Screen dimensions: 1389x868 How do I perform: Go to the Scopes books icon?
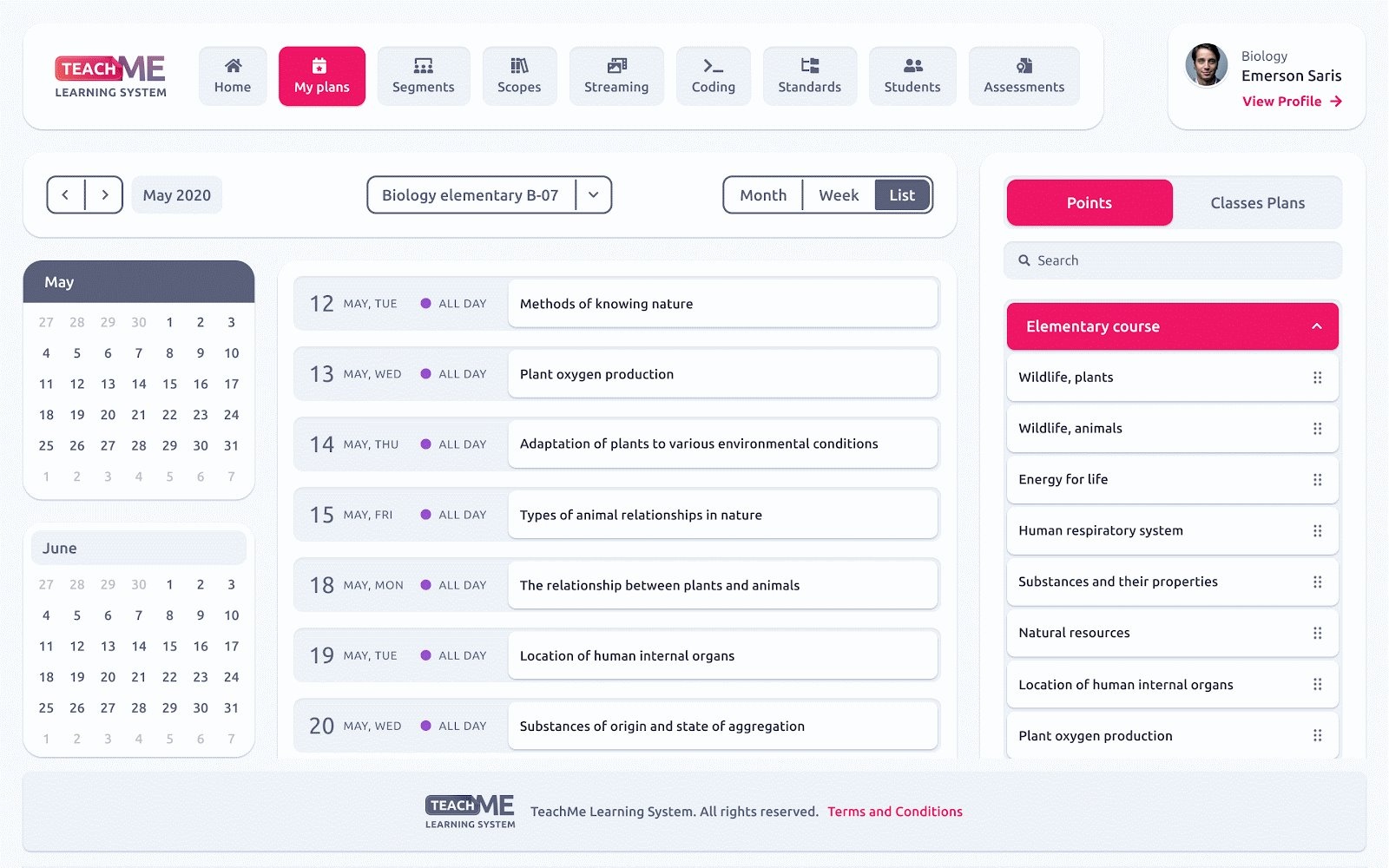click(519, 67)
